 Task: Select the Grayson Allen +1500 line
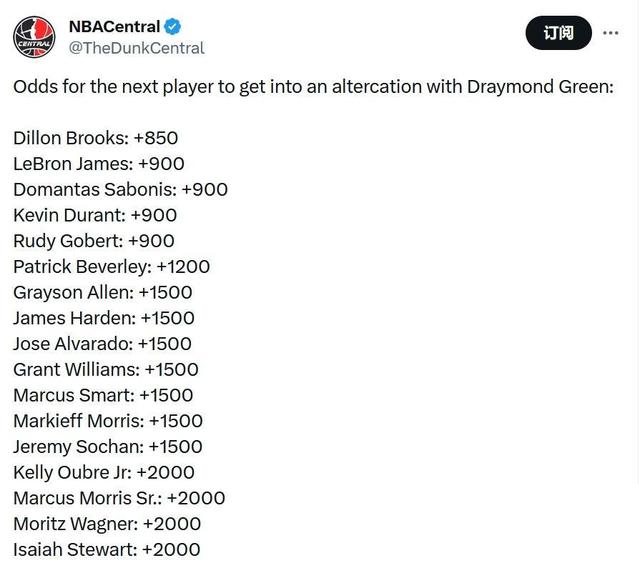[x=102, y=292]
